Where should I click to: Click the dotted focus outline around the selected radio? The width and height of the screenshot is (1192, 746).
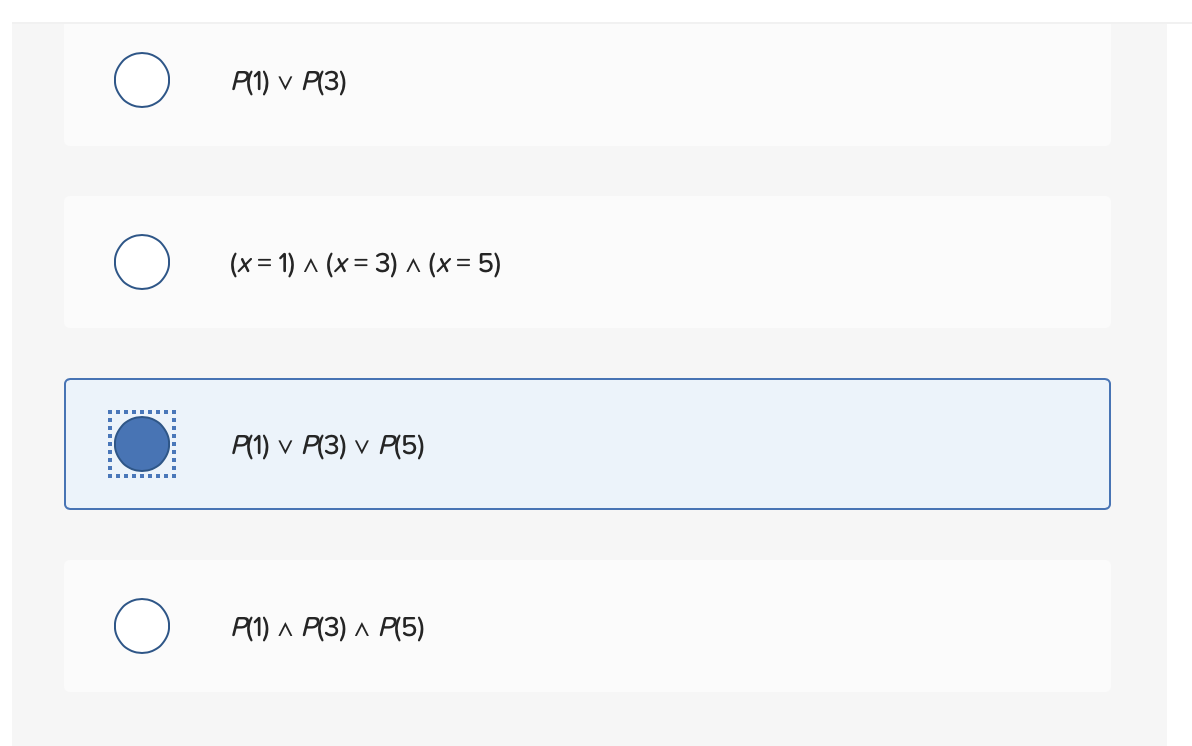[141, 443]
